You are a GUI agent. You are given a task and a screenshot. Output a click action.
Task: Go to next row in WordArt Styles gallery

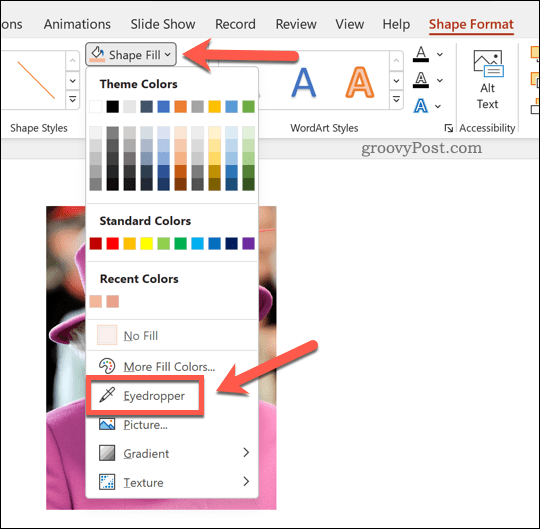[396, 81]
